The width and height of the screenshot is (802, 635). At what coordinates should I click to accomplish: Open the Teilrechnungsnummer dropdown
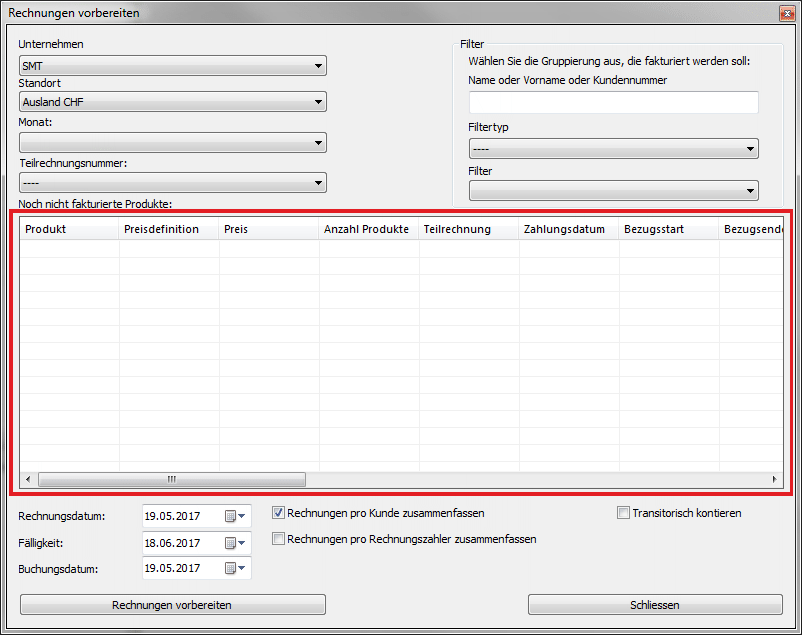[172, 183]
